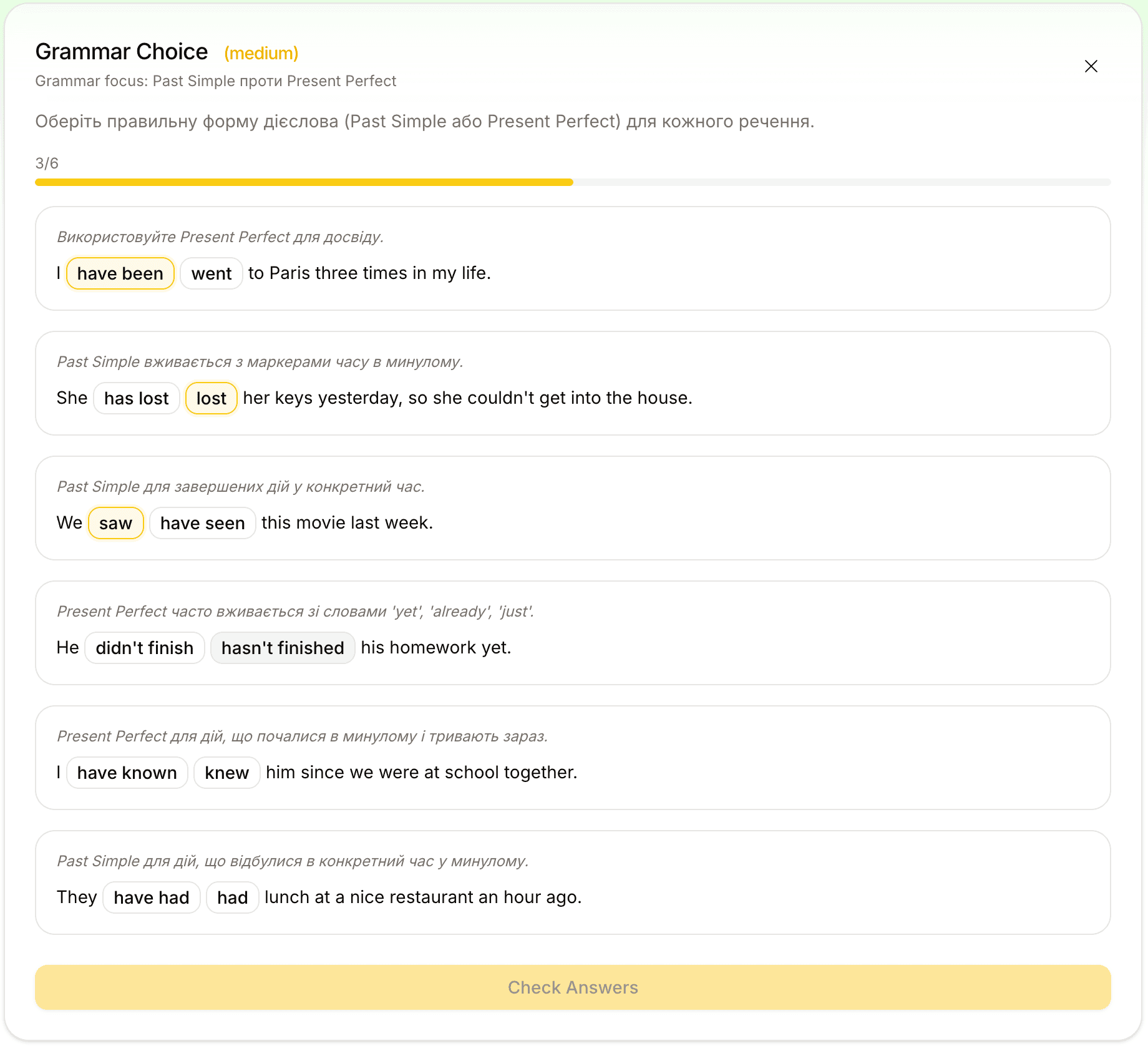Select 'knew' option
The height and width of the screenshot is (1046, 1148).
pos(227,773)
